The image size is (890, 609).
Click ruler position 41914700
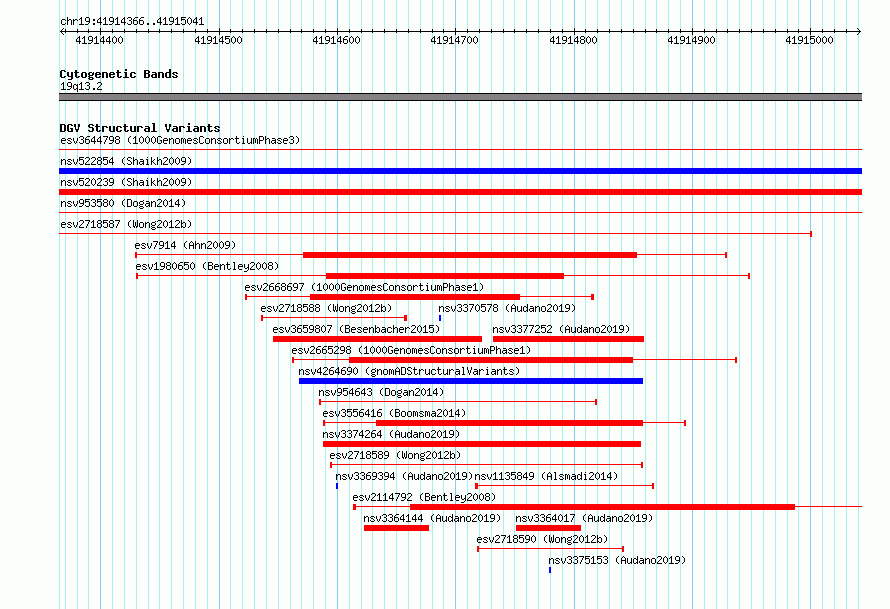pyautogui.click(x=454, y=40)
